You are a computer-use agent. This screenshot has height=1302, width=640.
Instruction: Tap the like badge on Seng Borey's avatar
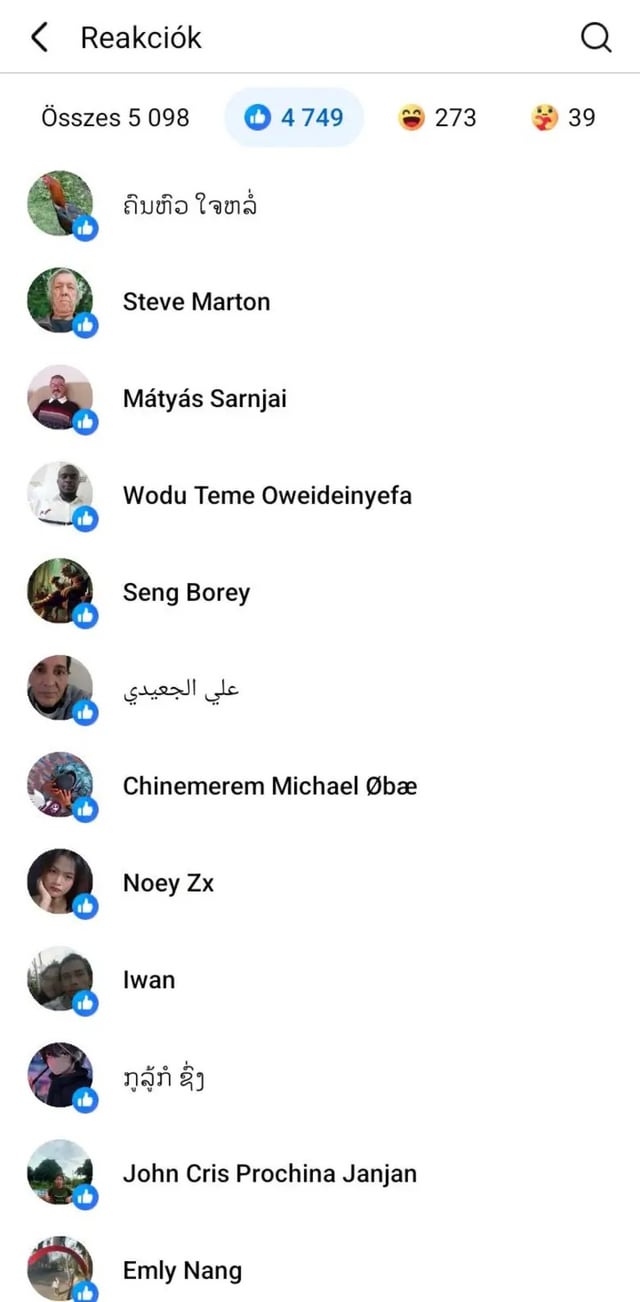click(86, 616)
